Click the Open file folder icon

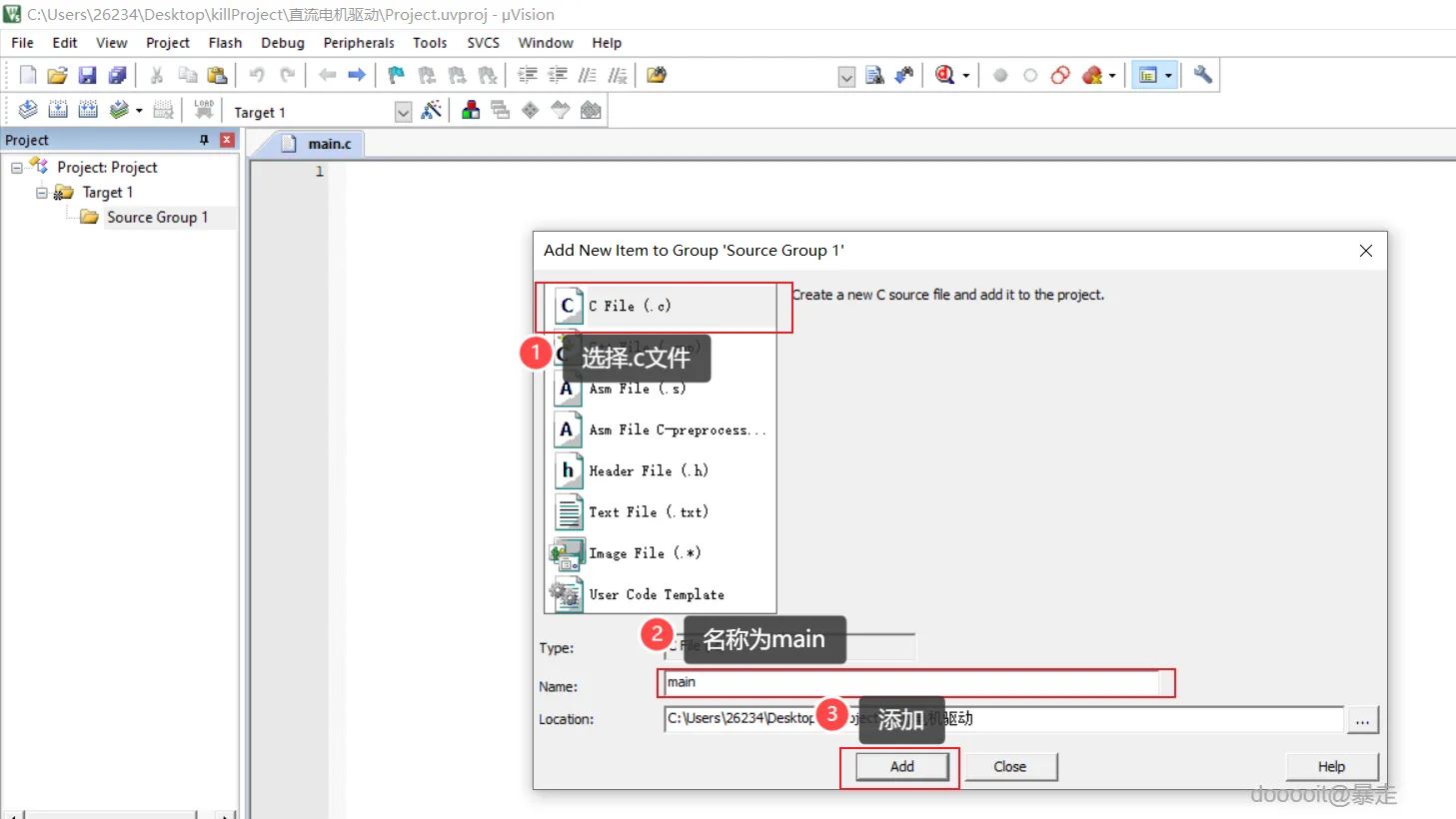pos(58,75)
